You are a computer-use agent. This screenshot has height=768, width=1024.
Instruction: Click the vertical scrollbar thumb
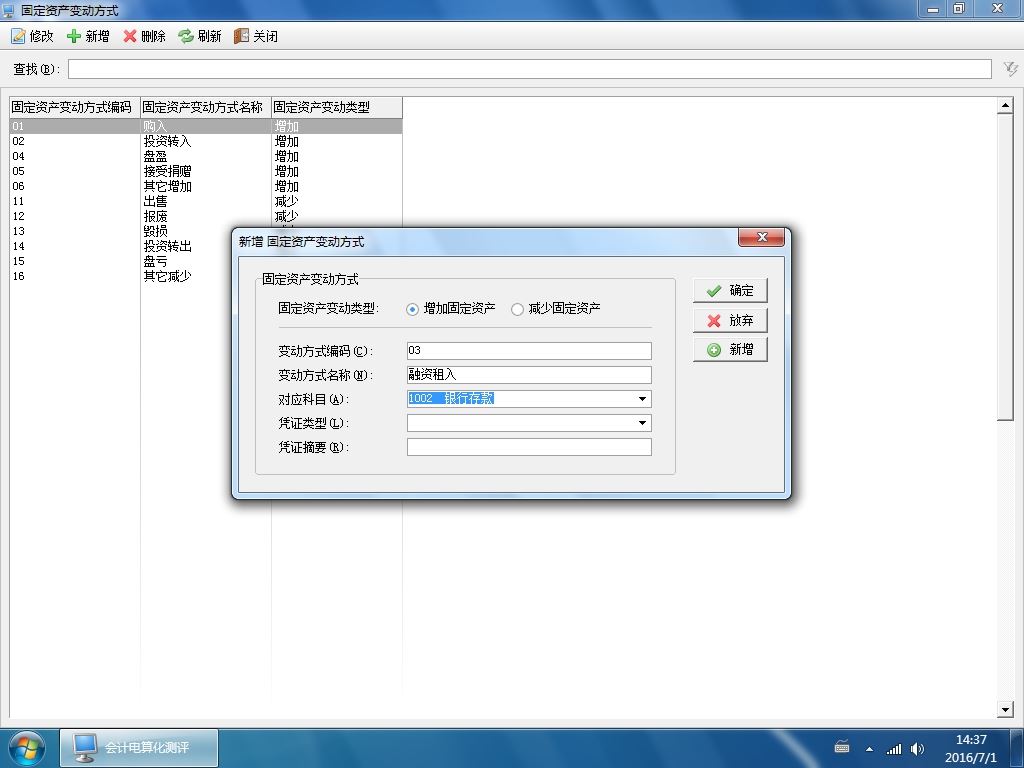click(x=1005, y=267)
